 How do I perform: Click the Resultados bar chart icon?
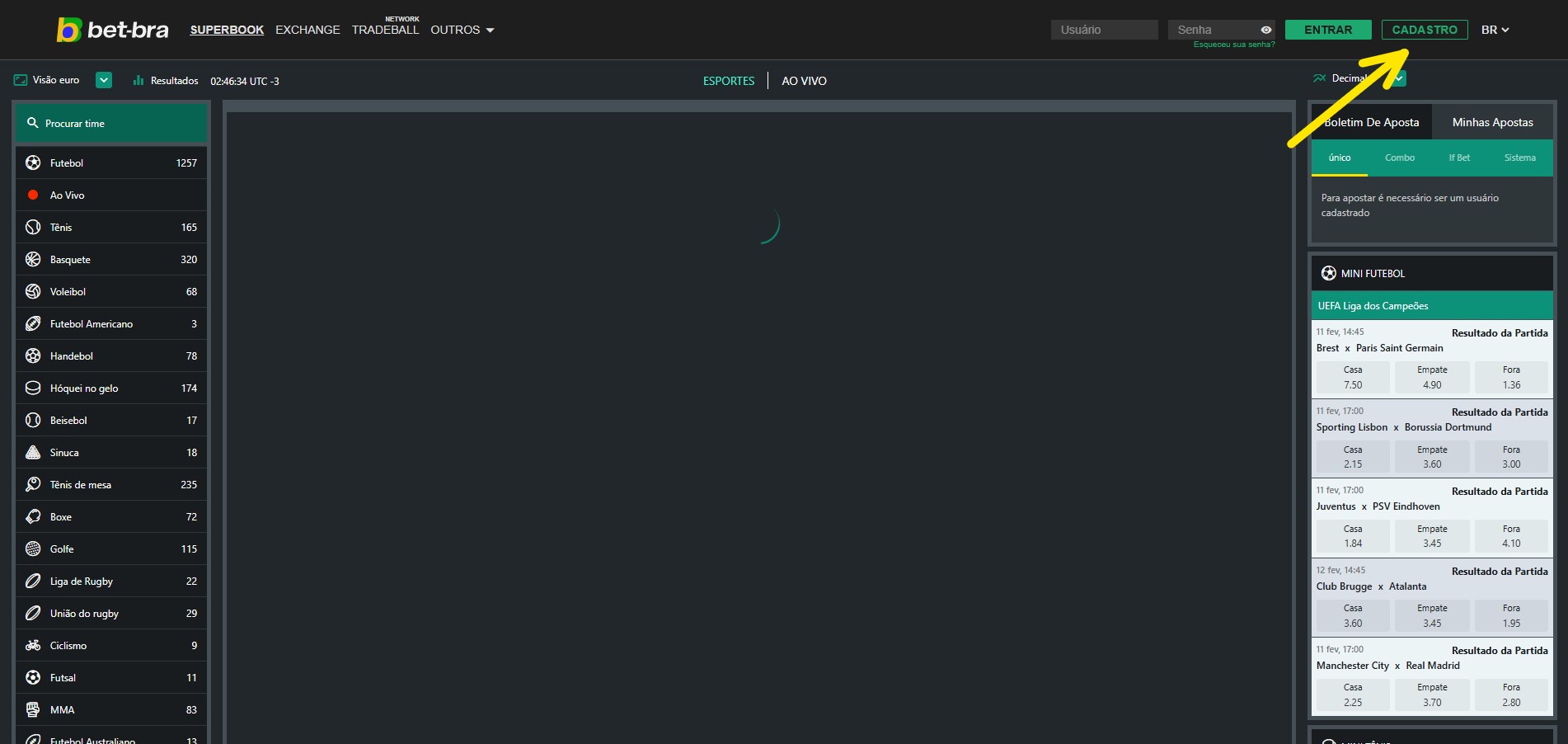click(x=138, y=80)
